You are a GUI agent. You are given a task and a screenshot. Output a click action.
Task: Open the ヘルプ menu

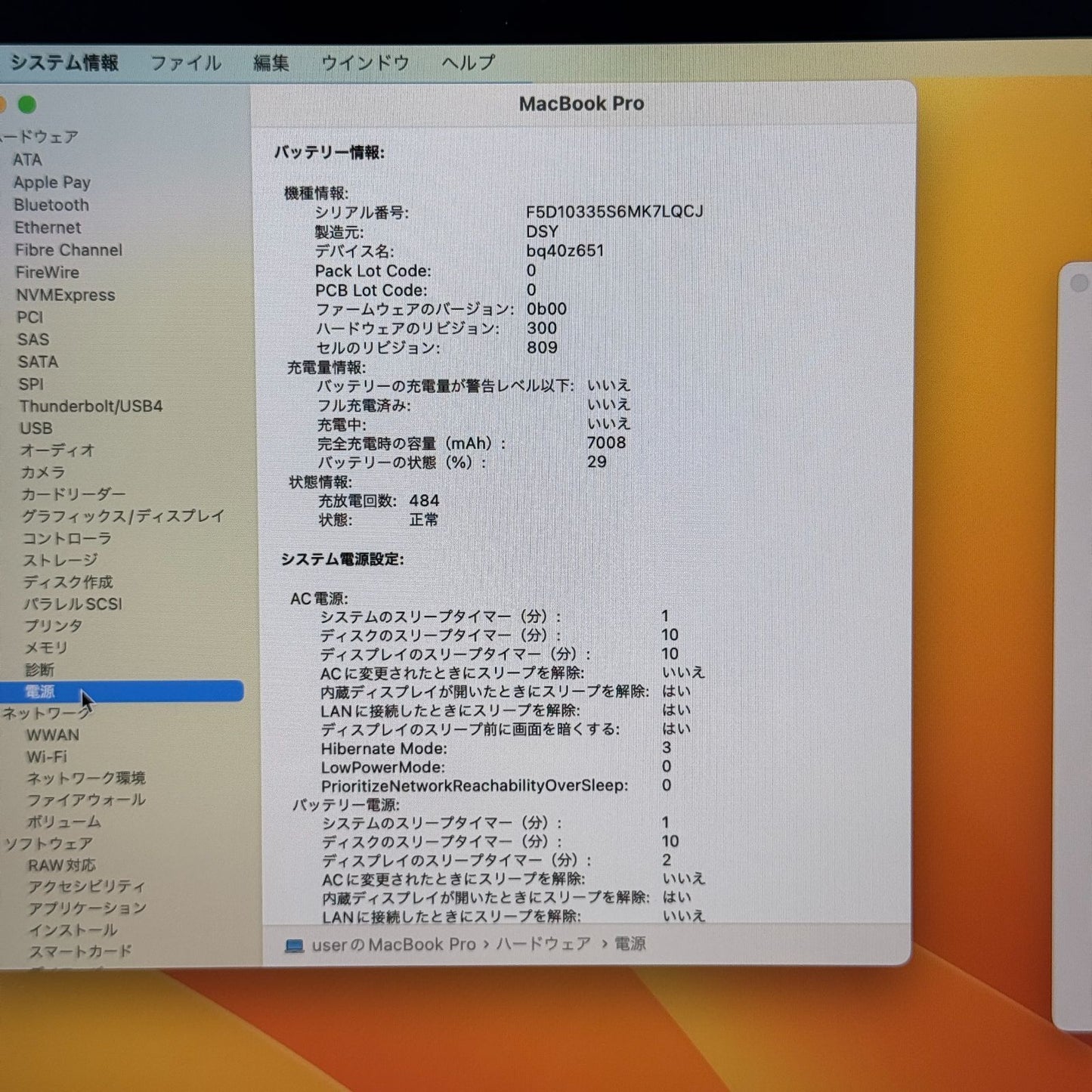click(x=469, y=63)
